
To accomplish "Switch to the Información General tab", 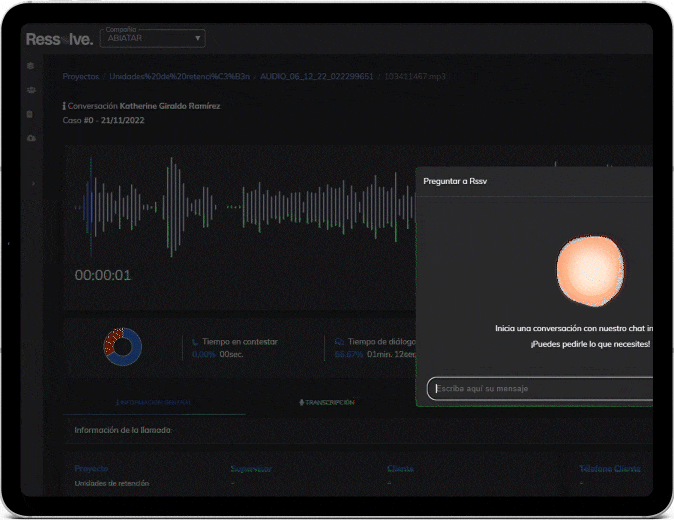I will [153, 402].
